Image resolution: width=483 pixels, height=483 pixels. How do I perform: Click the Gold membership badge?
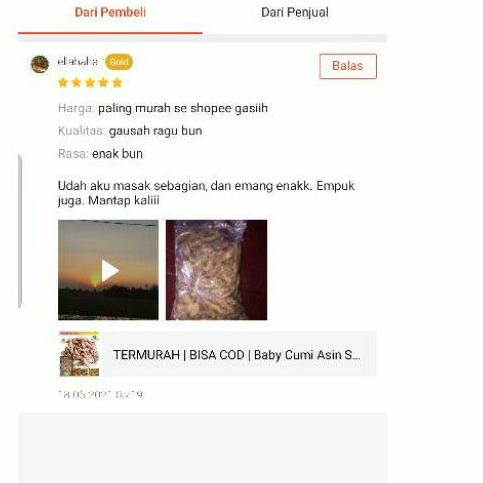point(119,62)
